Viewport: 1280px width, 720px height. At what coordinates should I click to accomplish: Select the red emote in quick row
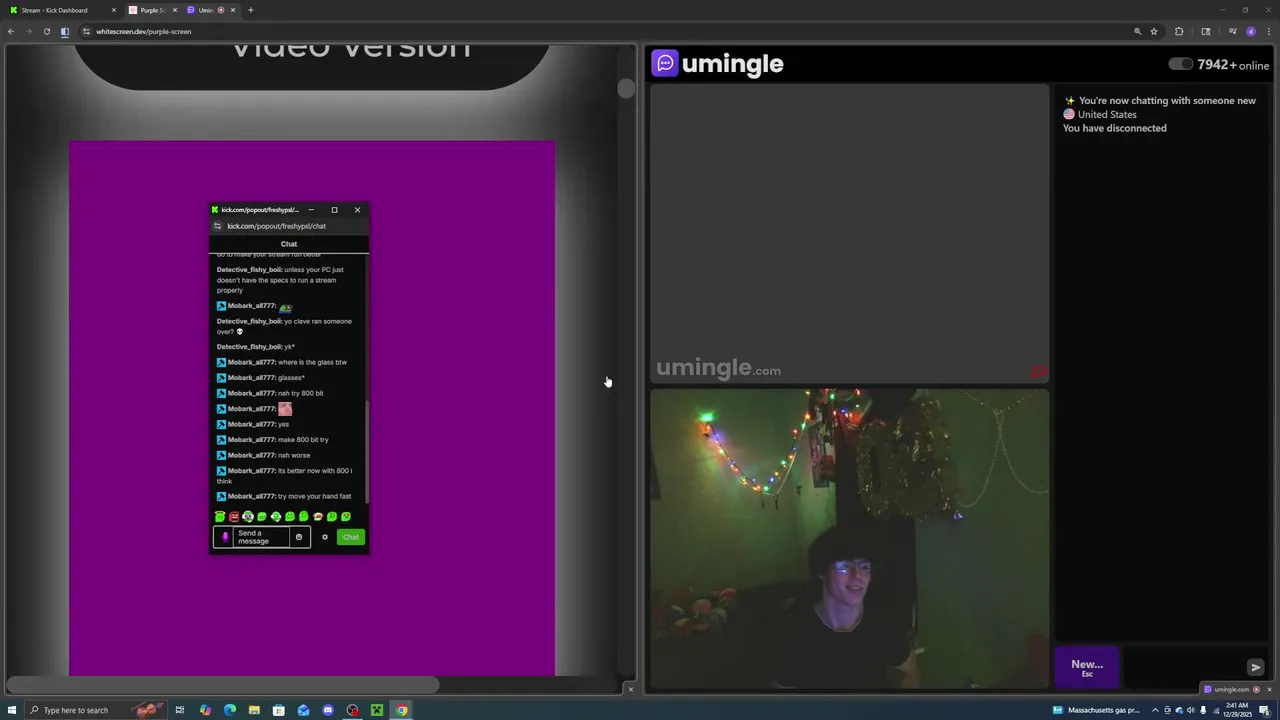pos(234,517)
